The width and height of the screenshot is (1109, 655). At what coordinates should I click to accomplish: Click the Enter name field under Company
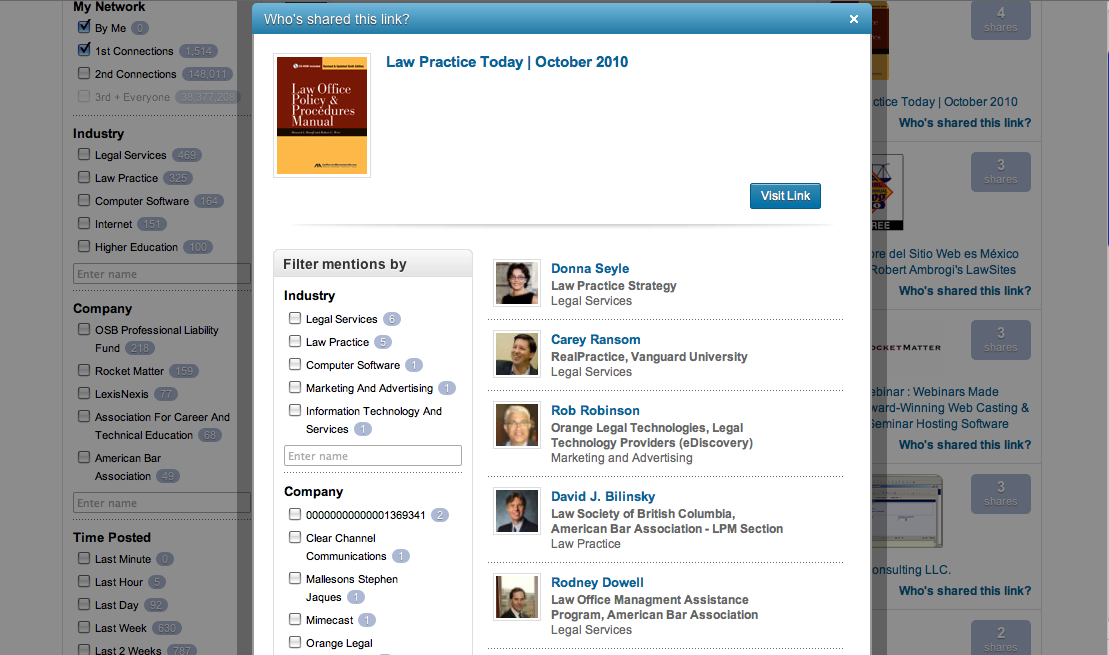click(x=162, y=502)
